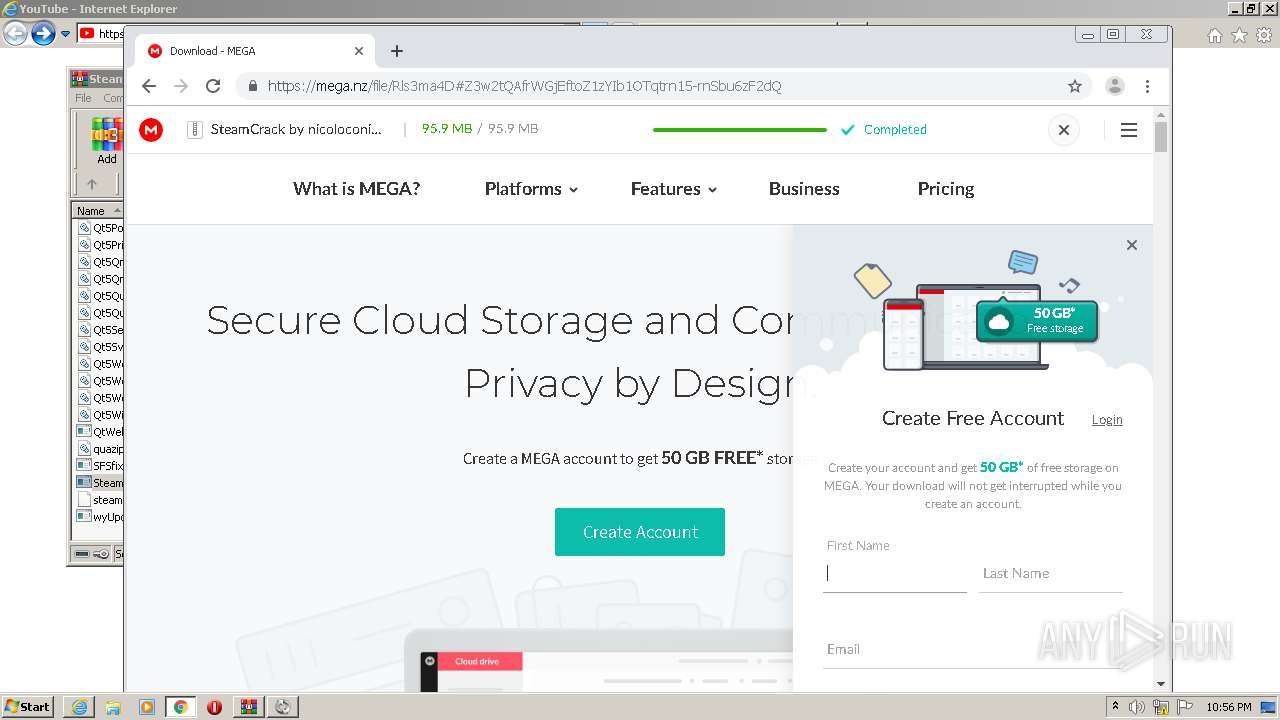Open media player from taskbar

pyautogui.click(x=147, y=707)
